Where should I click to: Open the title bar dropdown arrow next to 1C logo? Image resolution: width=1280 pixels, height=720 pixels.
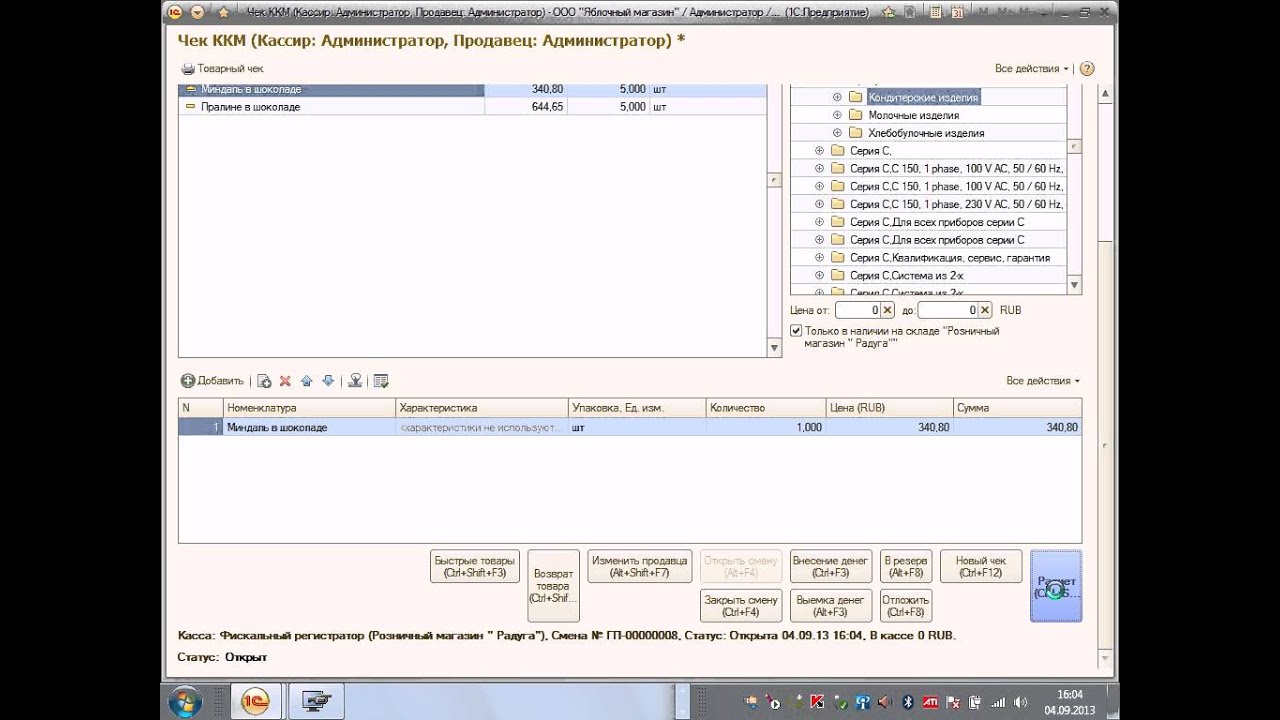(197, 12)
